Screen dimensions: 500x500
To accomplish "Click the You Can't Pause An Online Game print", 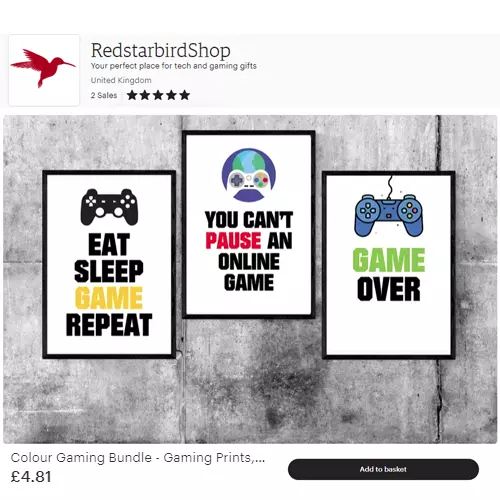I will click(249, 224).
